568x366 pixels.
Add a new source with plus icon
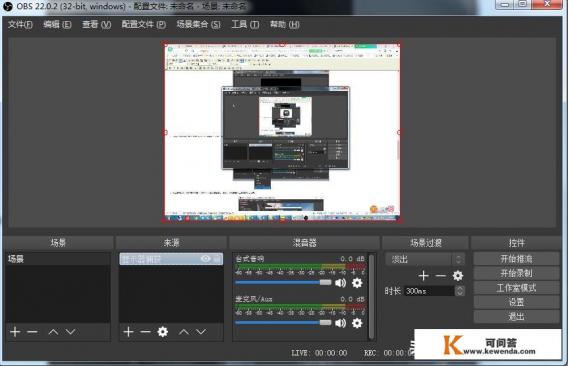coord(128,332)
